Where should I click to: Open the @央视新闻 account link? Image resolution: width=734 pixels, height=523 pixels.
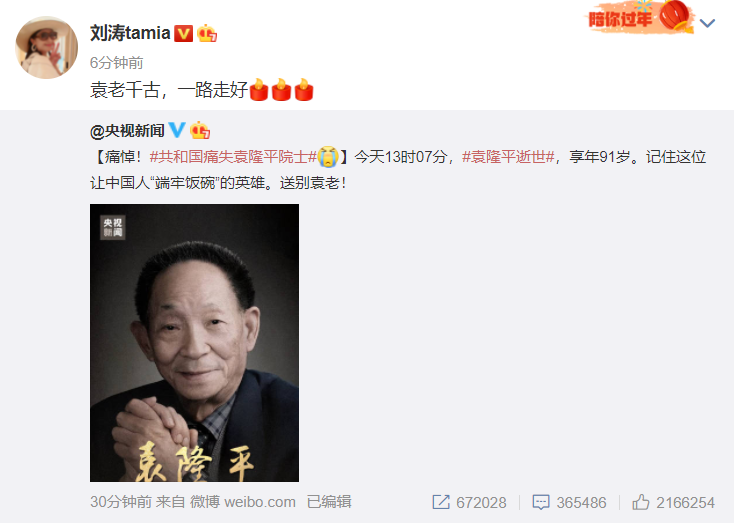coord(127,131)
